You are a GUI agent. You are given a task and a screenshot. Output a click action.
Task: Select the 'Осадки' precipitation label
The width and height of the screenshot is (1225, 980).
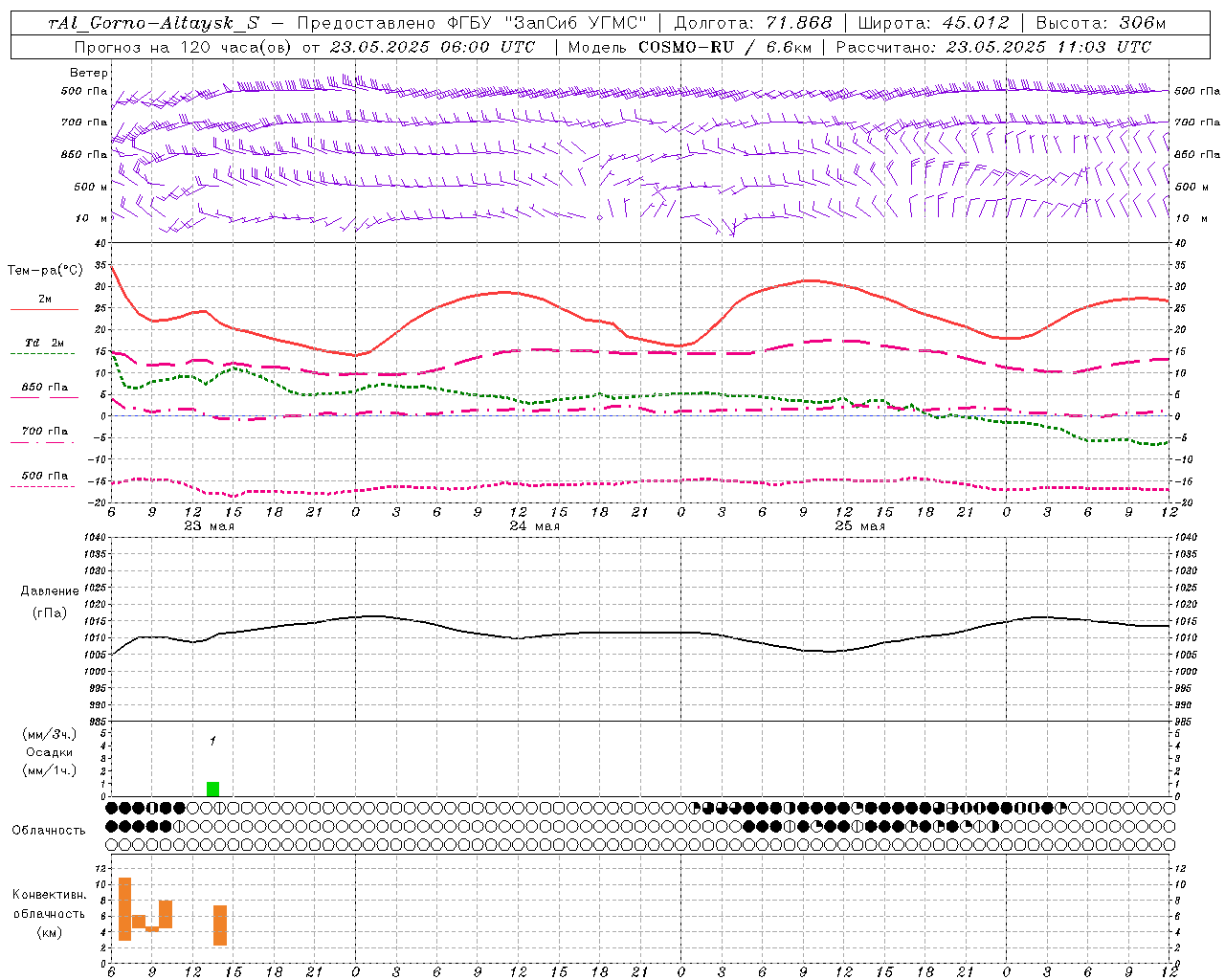coord(49,752)
